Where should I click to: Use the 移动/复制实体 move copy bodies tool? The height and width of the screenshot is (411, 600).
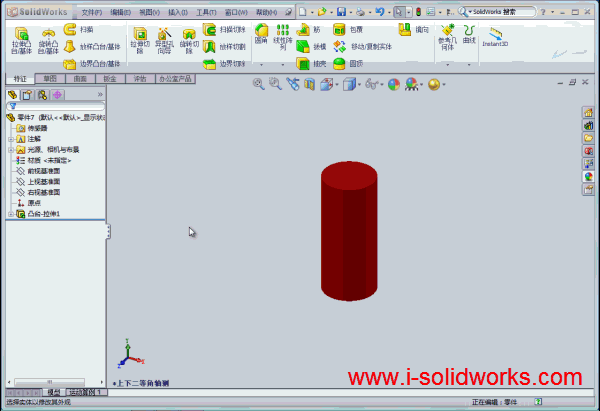point(362,47)
